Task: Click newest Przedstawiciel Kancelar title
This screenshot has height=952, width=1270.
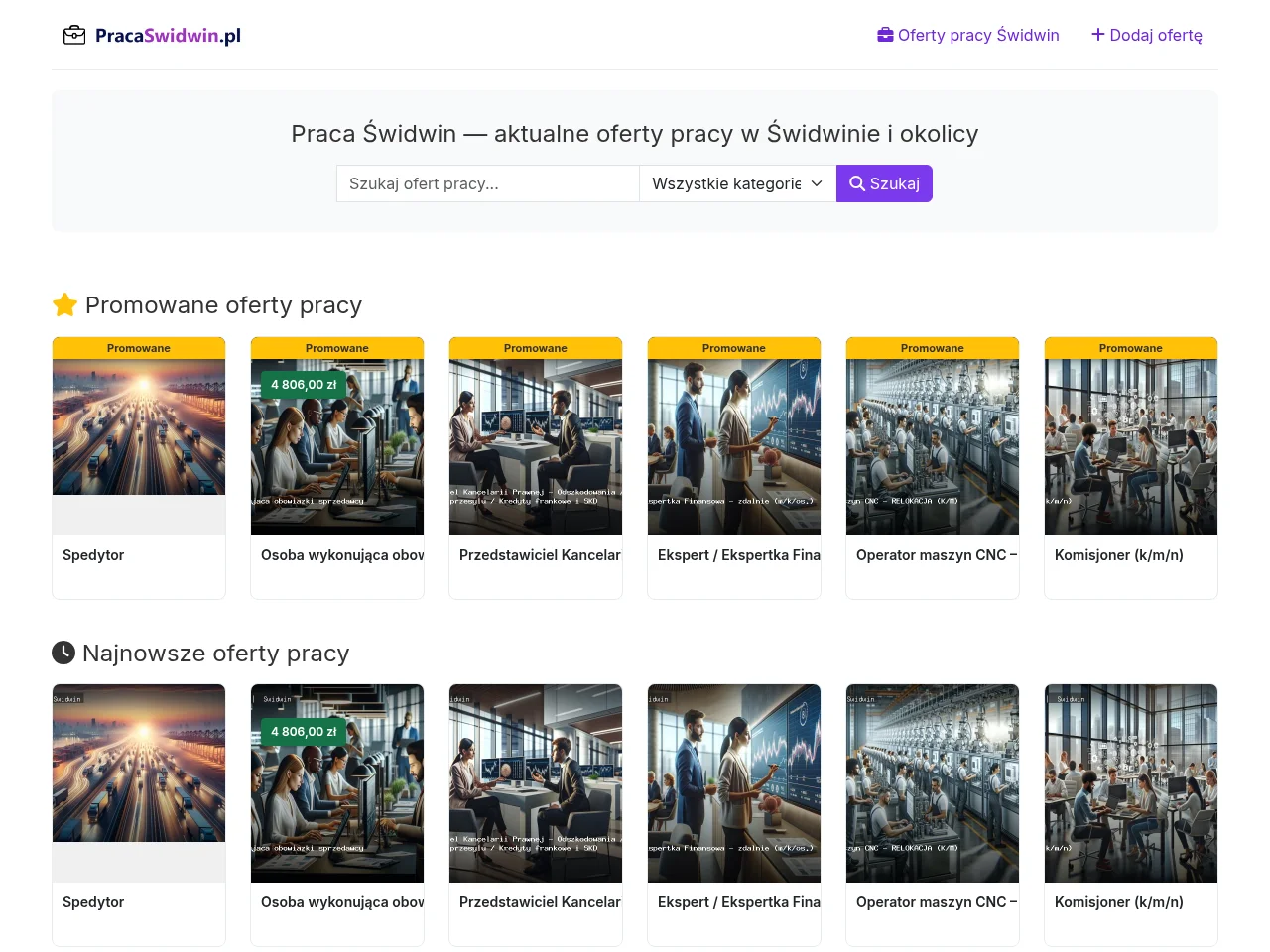Action: pyautogui.click(x=541, y=902)
